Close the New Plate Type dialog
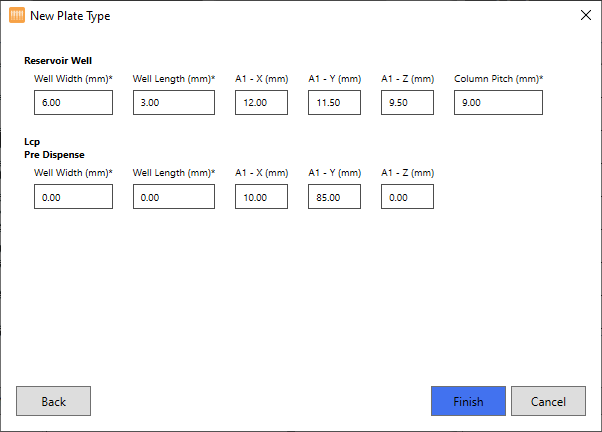Viewport: 602px width, 432px height. (x=586, y=15)
